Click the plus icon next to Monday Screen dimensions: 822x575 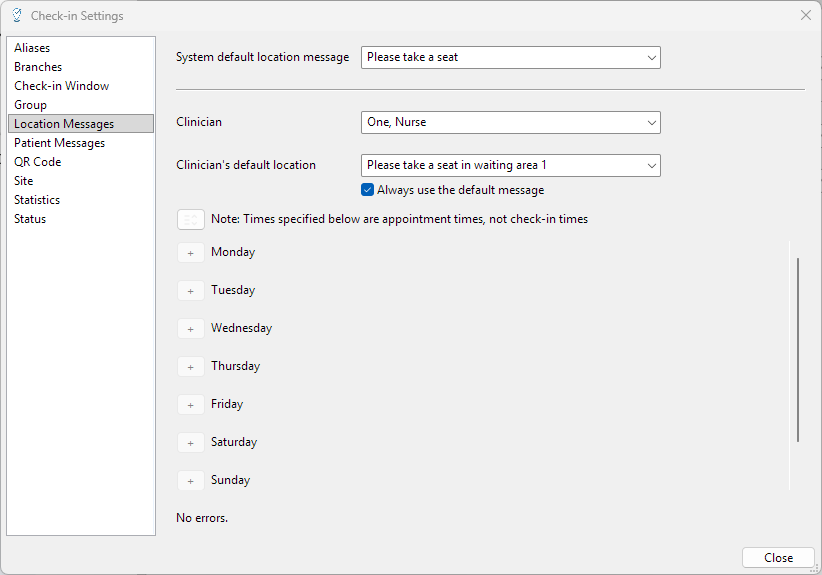pos(190,253)
